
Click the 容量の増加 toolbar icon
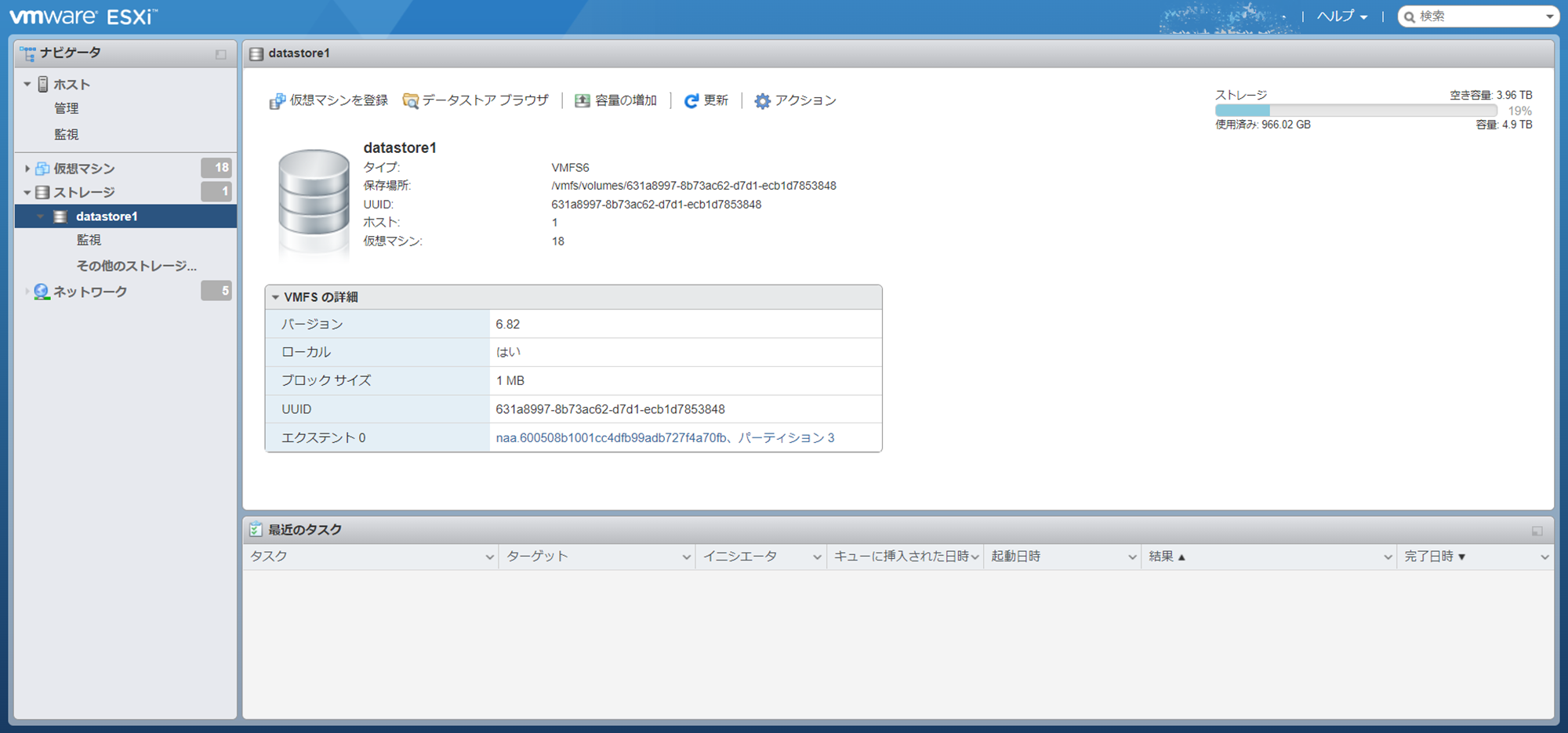583,101
